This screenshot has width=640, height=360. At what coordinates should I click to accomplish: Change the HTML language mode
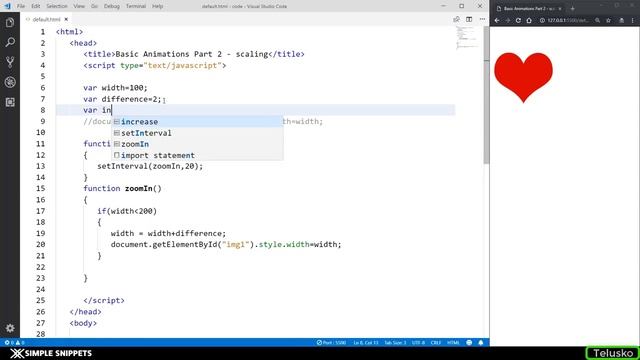pyautogui.click(x=453, y=342)
